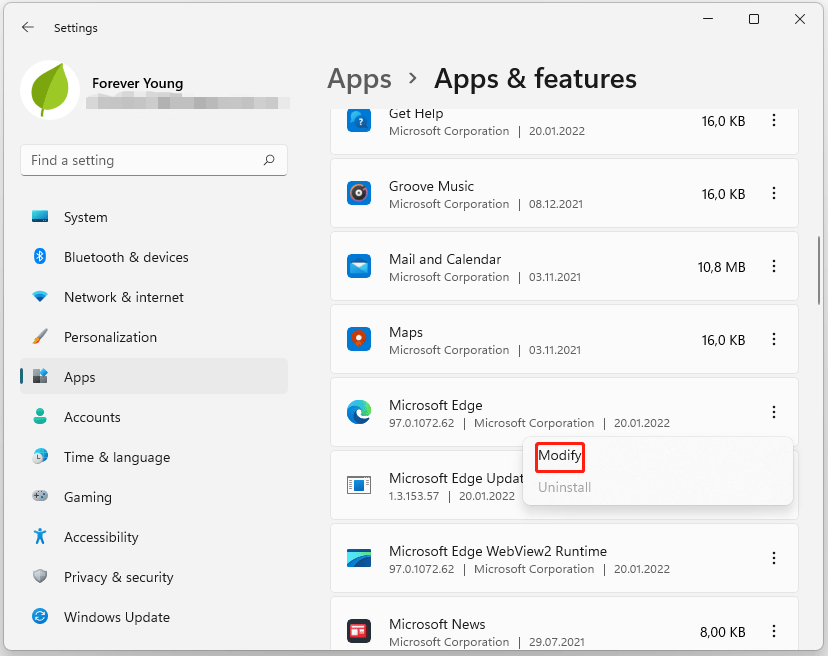Click the Maps app name
Viewport: 828px width, 656px height.
point(406,332)
